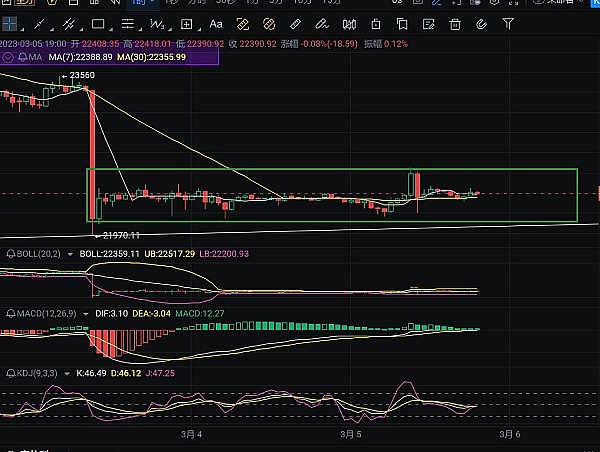Image resolution: width=600 pixels, height=452 pixels.
Task: Click the first yellow ruler icon
Action: pyautogui.click(x=243, y=24)
